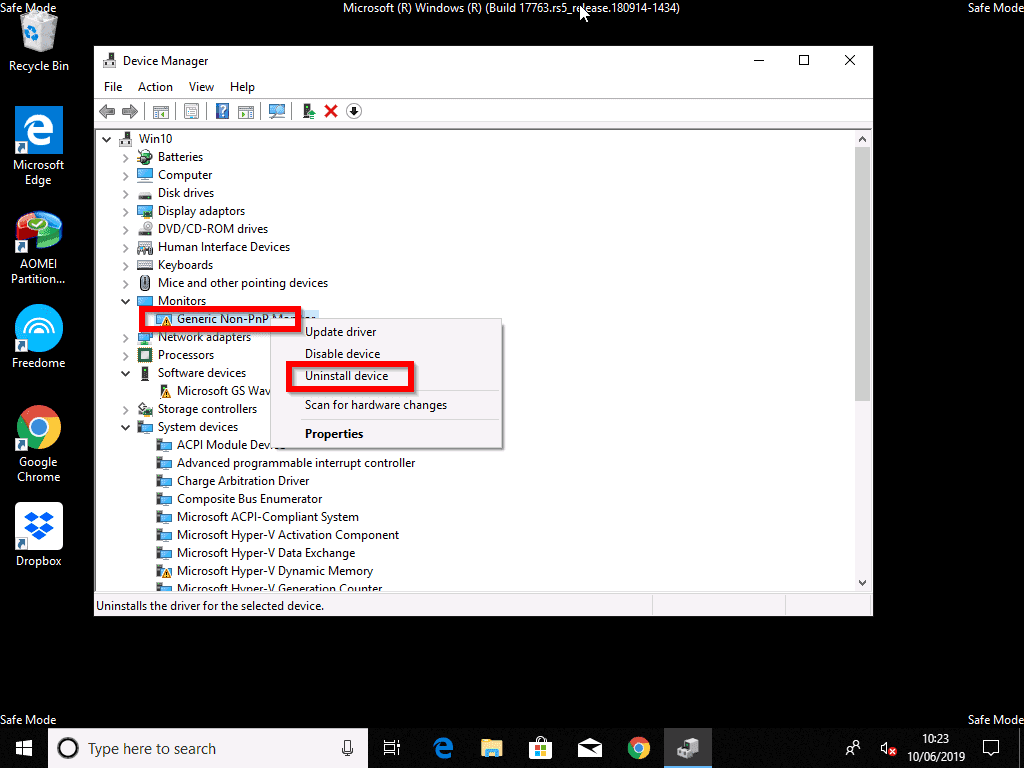Collapse the Monitors category
Viewport: 1024px width, 768px height.
click(x=125, y=301)
